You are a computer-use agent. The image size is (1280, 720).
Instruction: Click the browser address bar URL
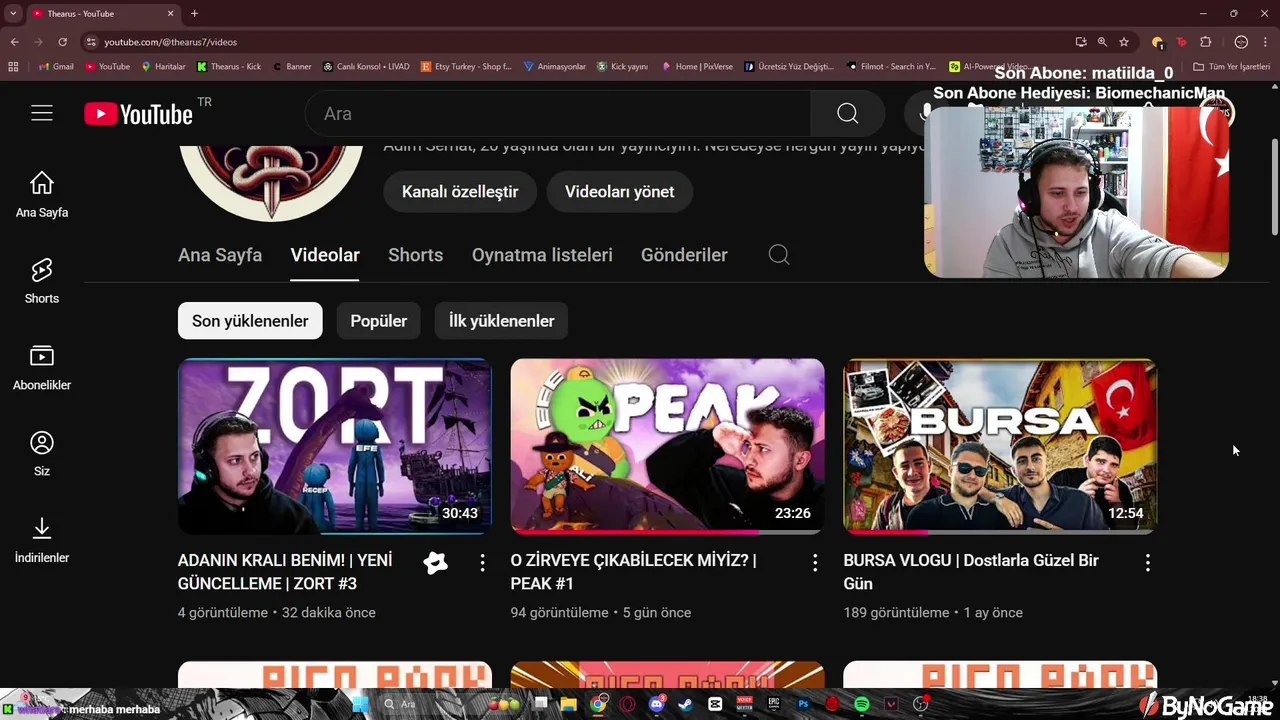[x=170, y=42]
